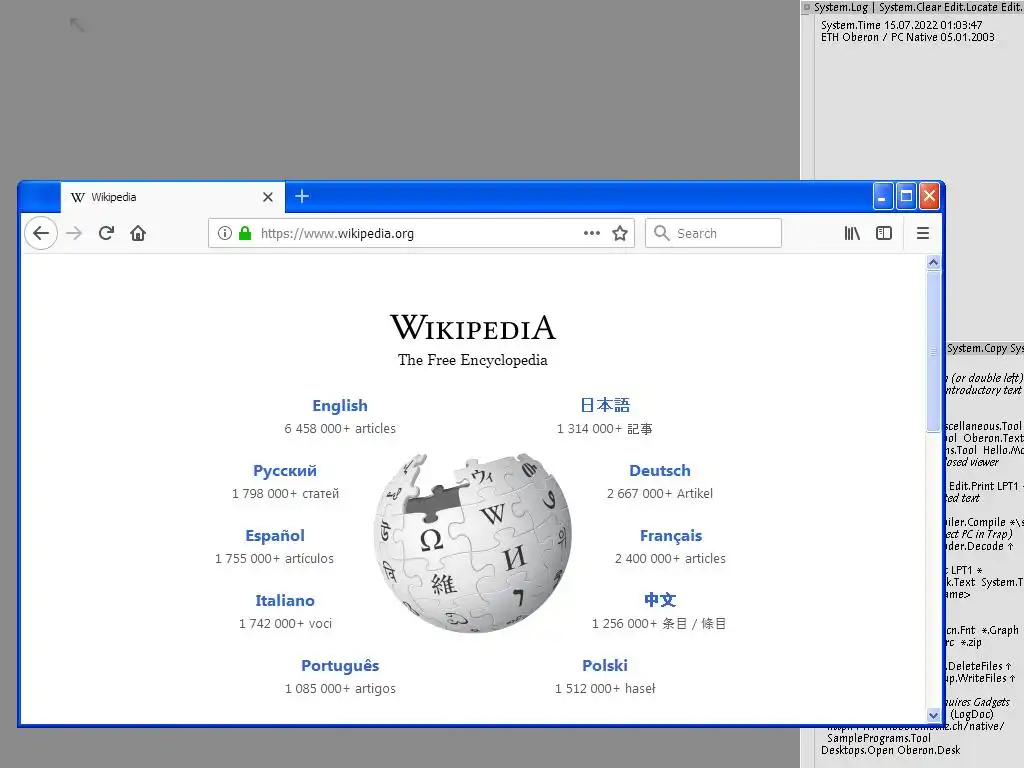Click into the Firefox Search box

713,233
